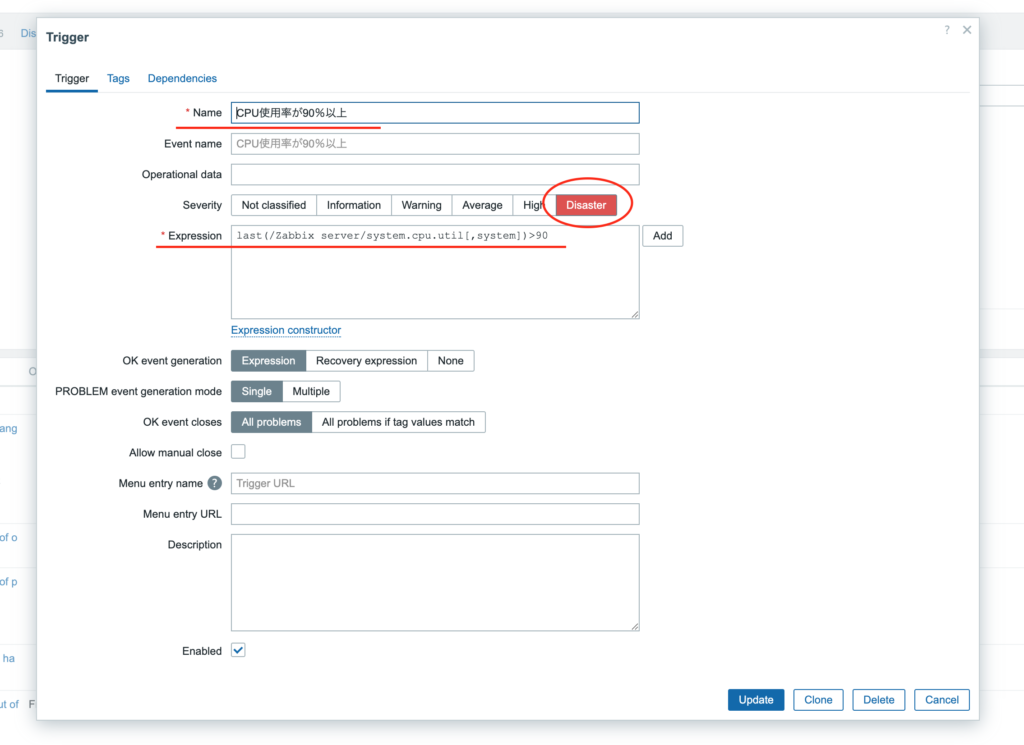Switch to the Dependencies tab
Viewport: 1024px width, 745px height.
click(182, 78)
